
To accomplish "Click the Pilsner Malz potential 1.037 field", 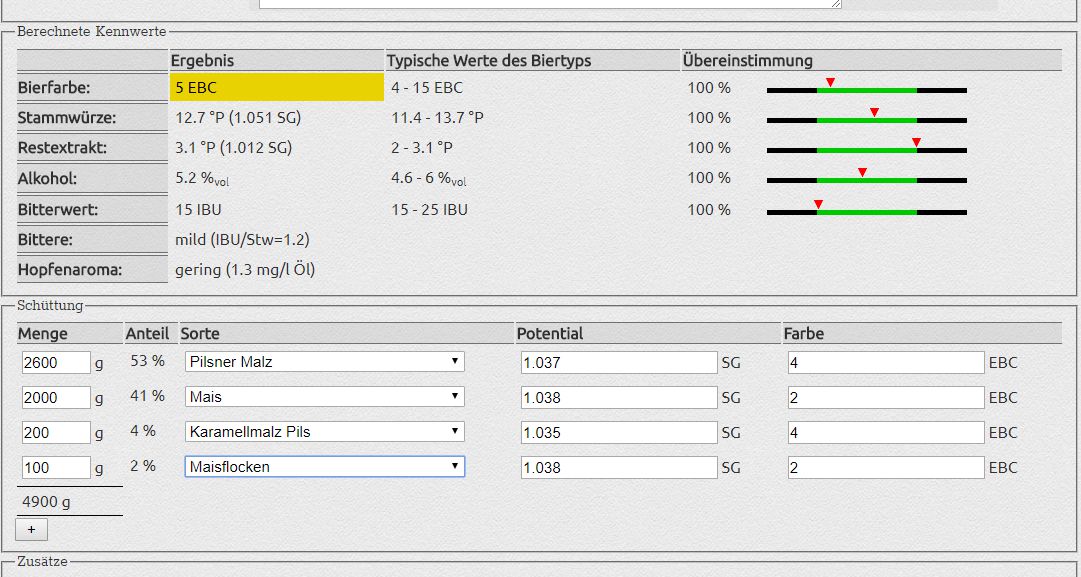I will [618, 363].
